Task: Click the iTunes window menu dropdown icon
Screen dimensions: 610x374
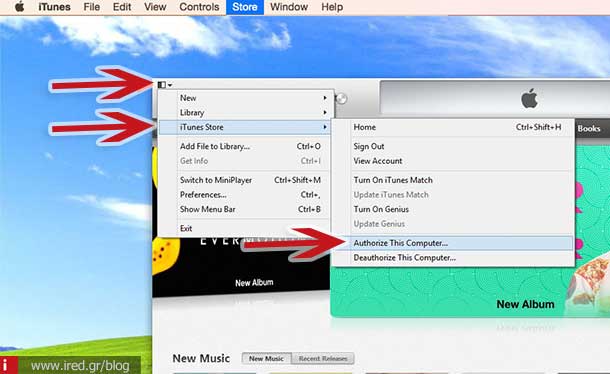Action: tap(165, 84)
